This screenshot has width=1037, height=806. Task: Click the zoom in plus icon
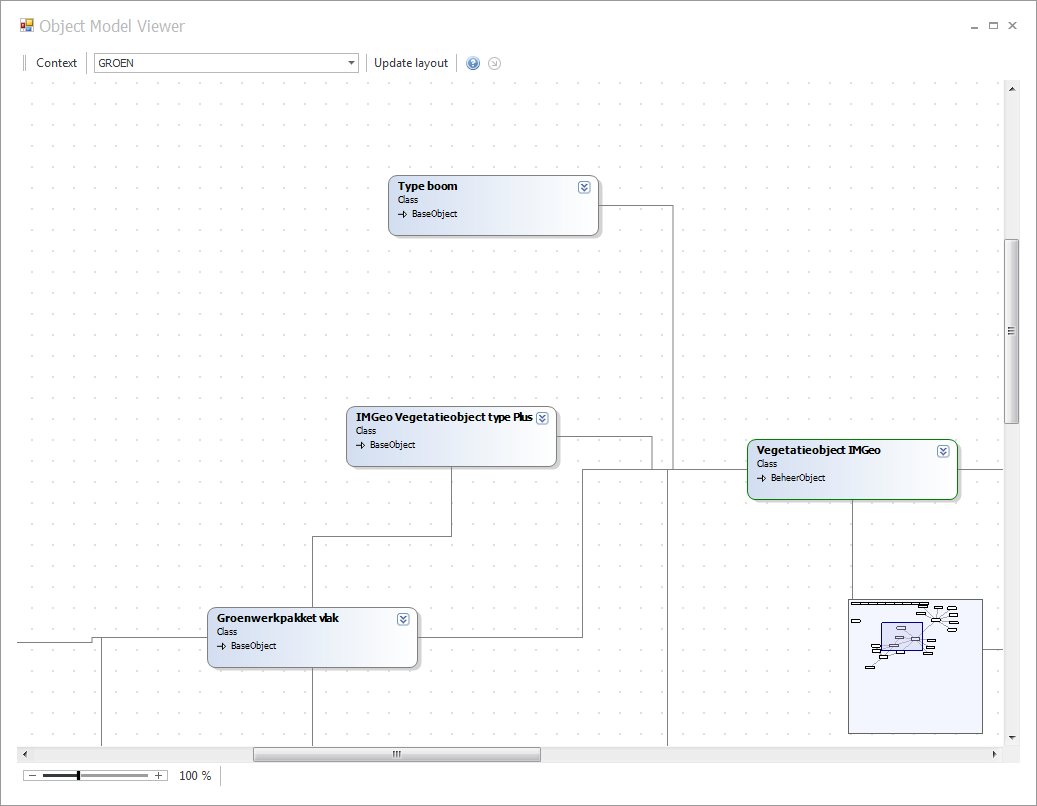coord(158,775)
